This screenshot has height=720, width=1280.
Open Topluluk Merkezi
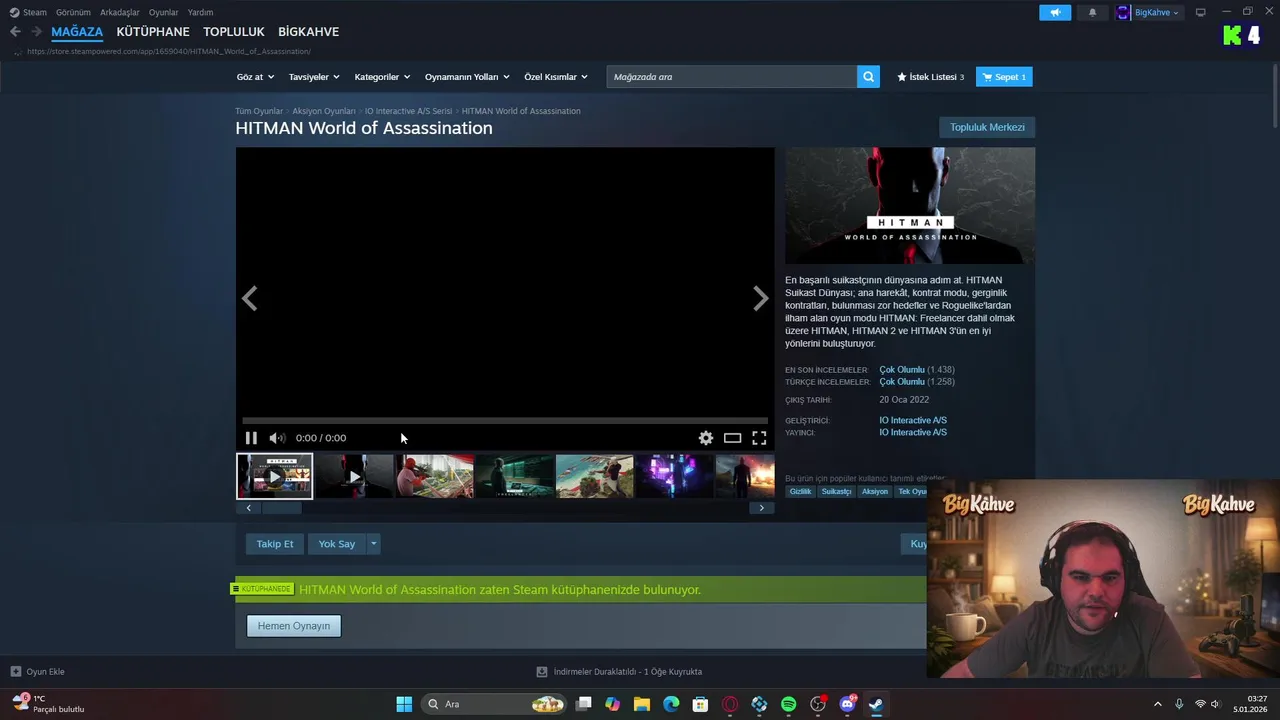(987, 127)
